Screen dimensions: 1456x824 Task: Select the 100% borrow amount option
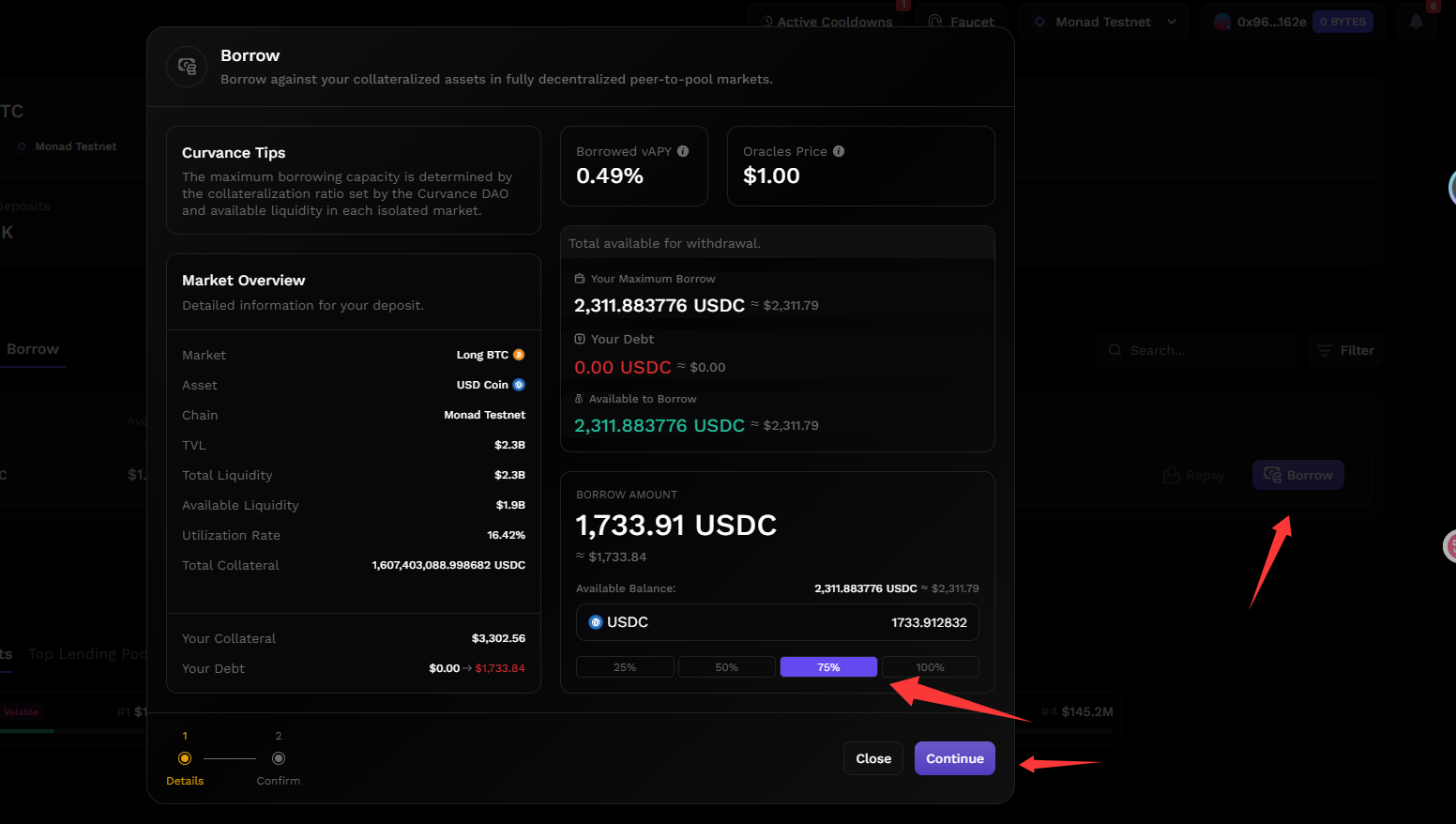point(930,667)
